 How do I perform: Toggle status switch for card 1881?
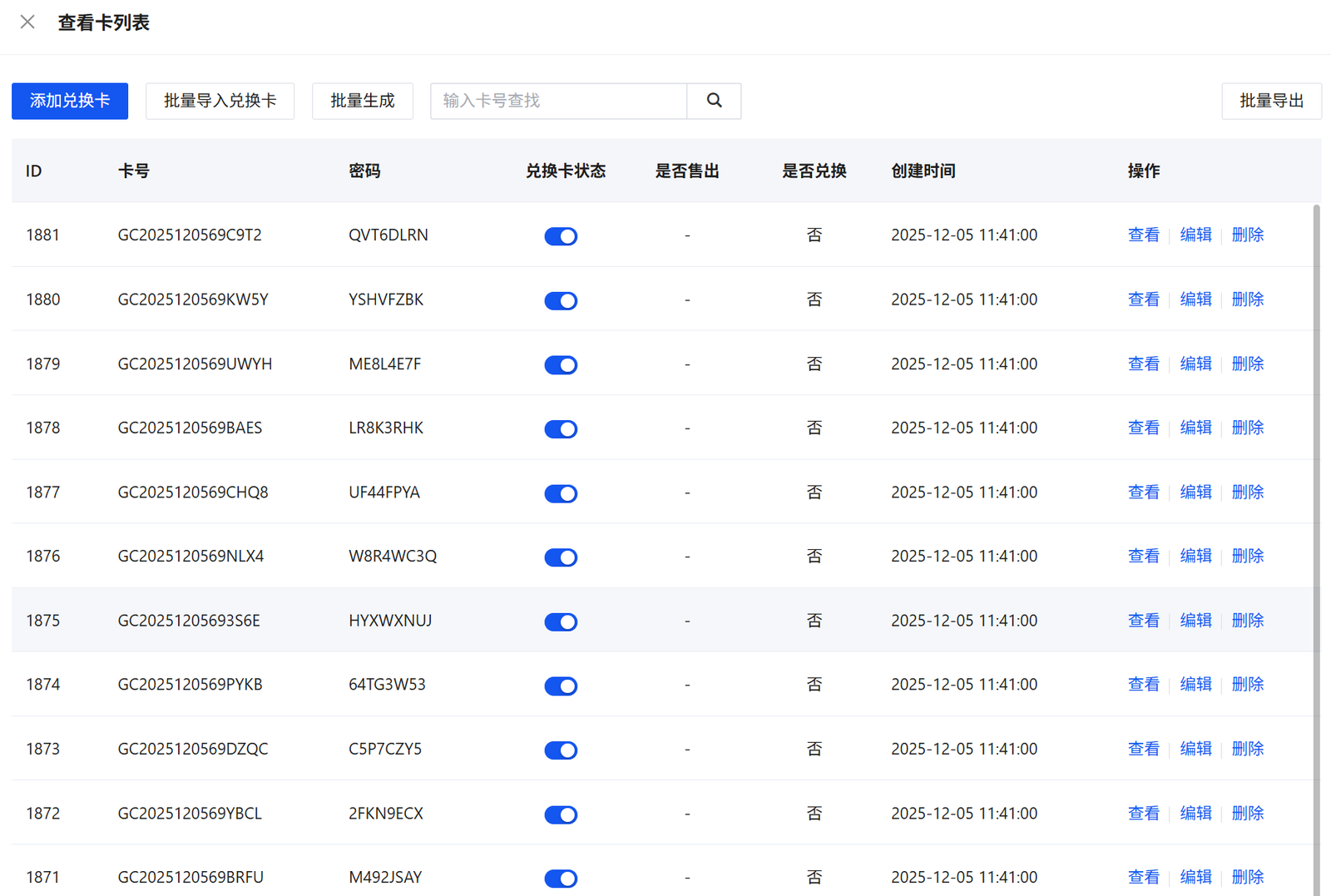point(561,236)
